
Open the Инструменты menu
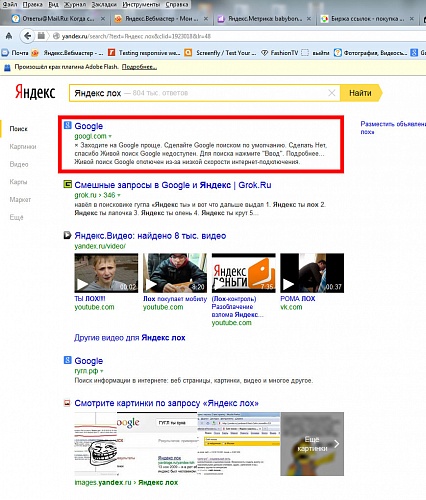[141, 4]
